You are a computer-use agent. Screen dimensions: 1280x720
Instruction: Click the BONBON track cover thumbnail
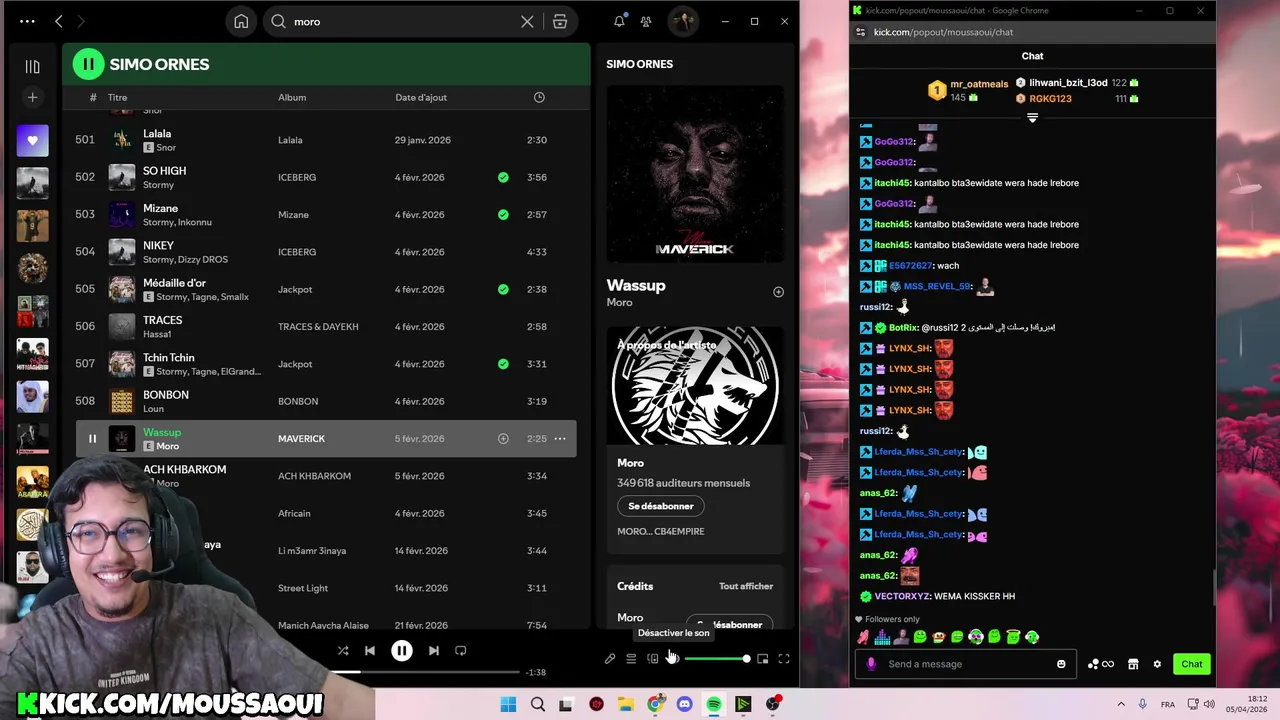(x=122, y=401)
